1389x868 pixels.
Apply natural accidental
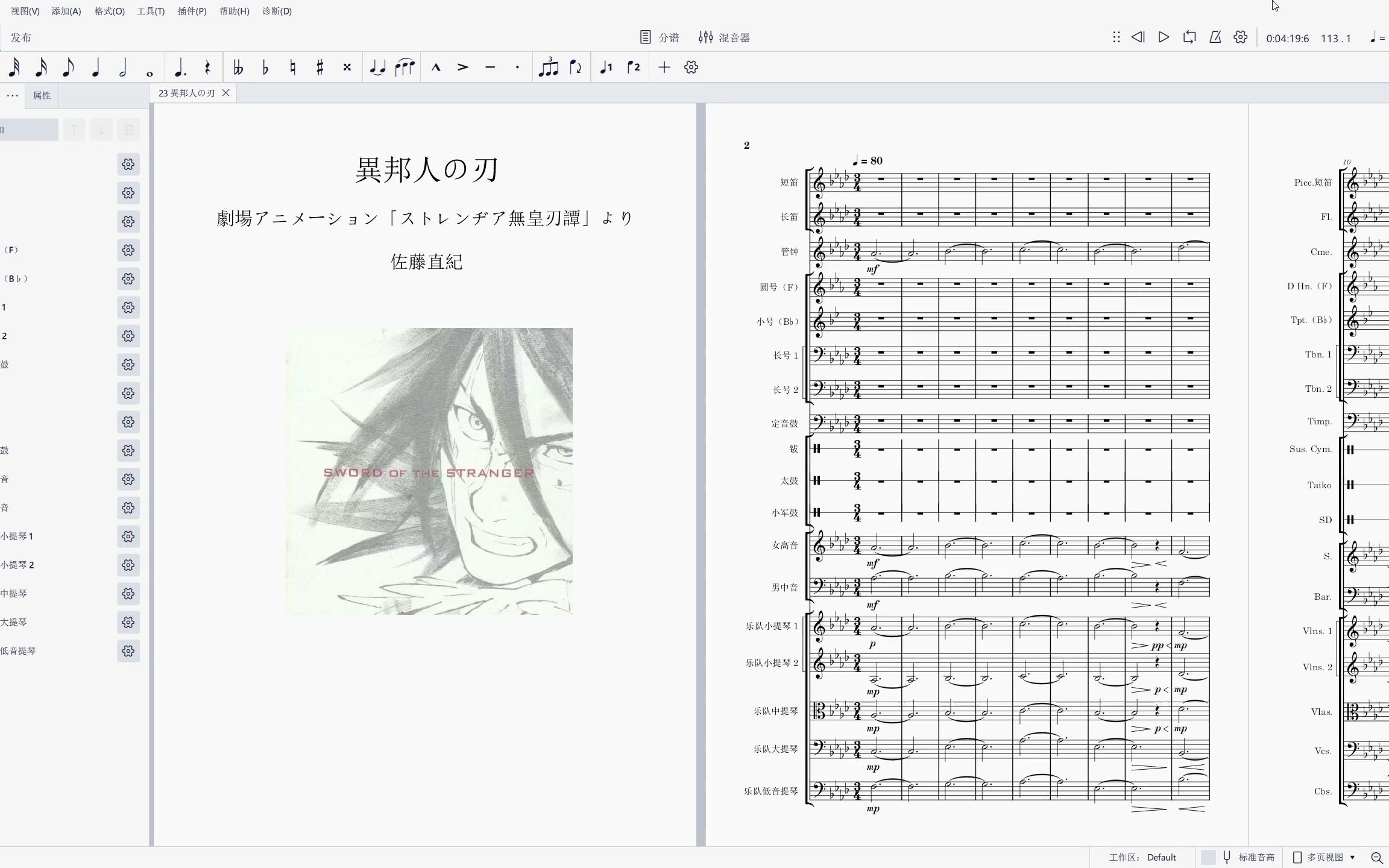(x=293, y=68)
